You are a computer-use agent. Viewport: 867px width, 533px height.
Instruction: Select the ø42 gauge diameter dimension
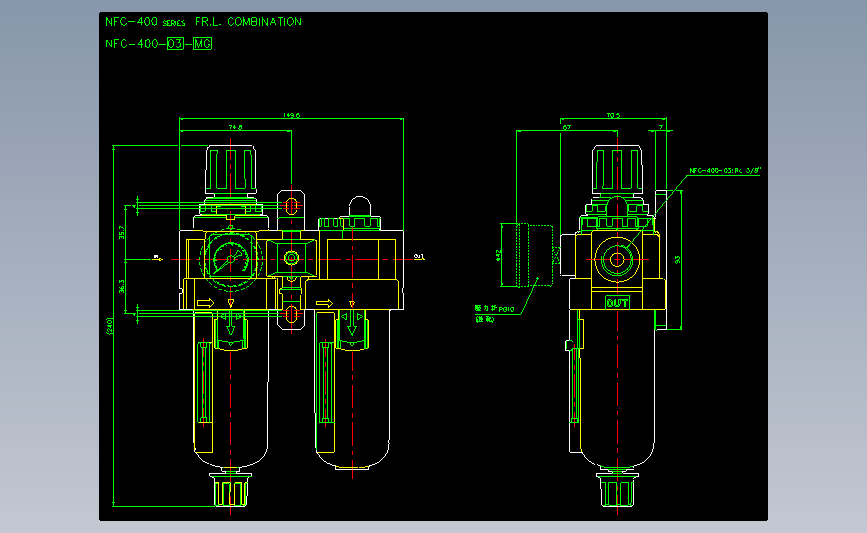[498, 255]
